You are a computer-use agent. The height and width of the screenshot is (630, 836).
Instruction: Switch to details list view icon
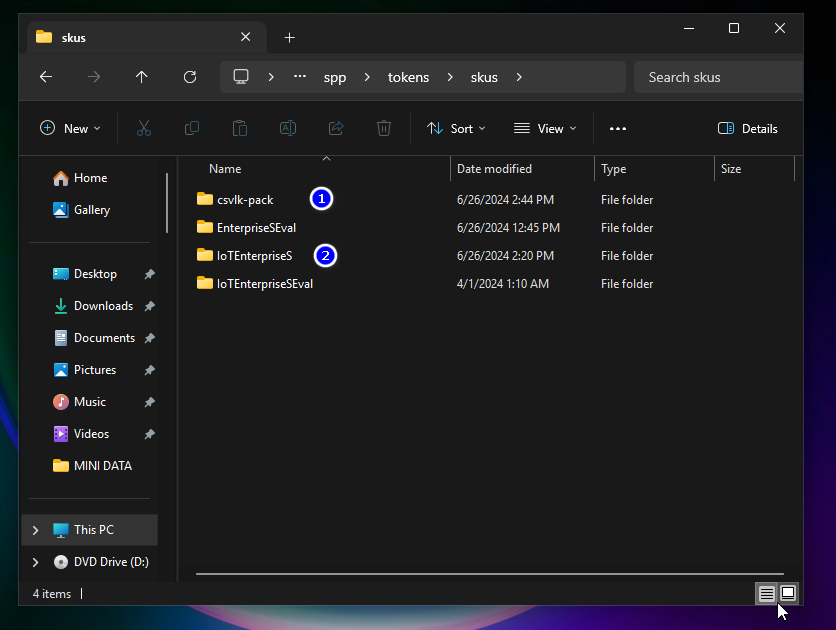(x=767, y=593)
